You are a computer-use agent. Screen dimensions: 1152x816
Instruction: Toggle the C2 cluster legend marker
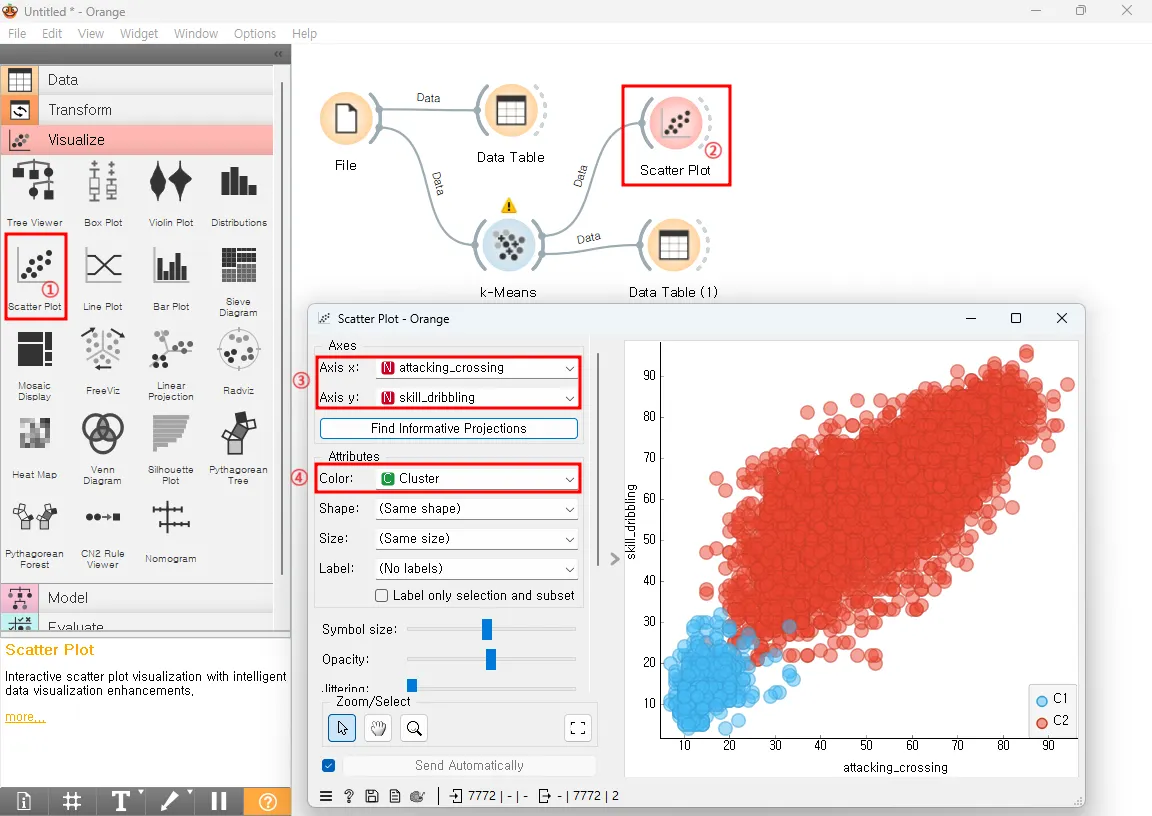coord(1042,722)
